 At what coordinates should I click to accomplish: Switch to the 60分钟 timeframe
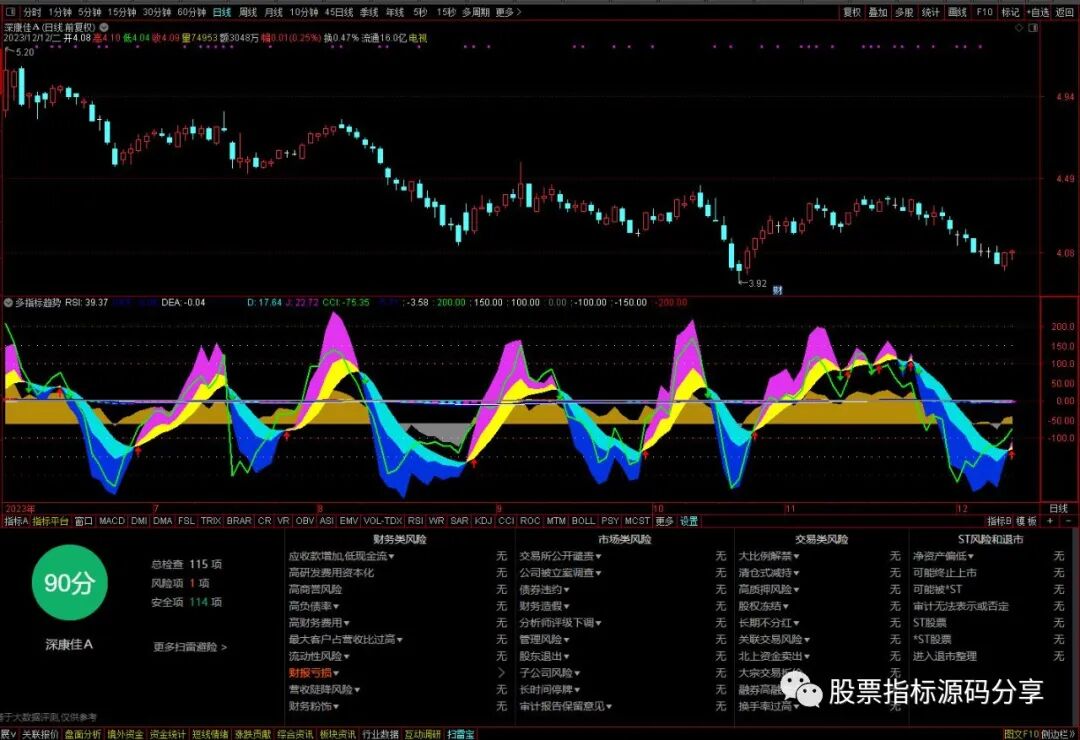[191, 12]
